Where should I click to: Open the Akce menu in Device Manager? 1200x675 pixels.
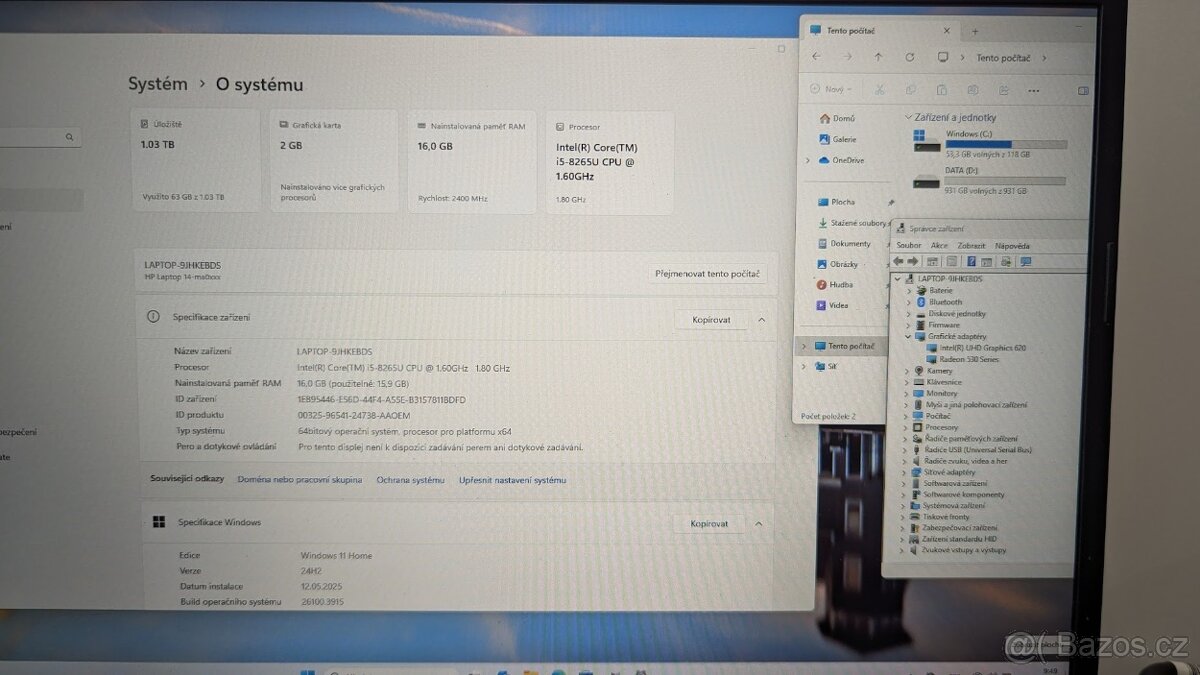click(x=938, y=245)
